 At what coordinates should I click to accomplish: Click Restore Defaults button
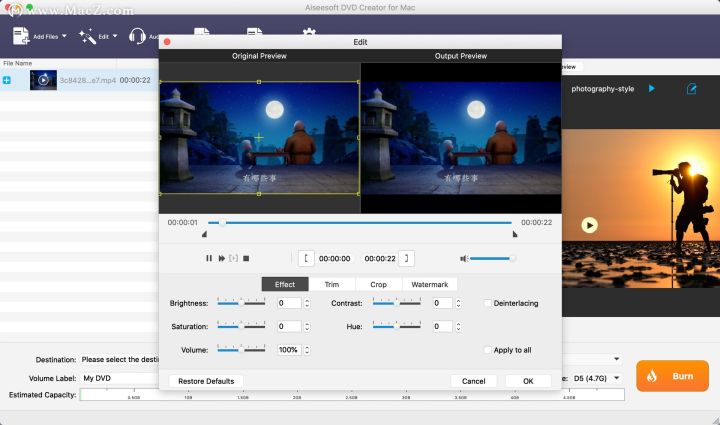(206, 381)
